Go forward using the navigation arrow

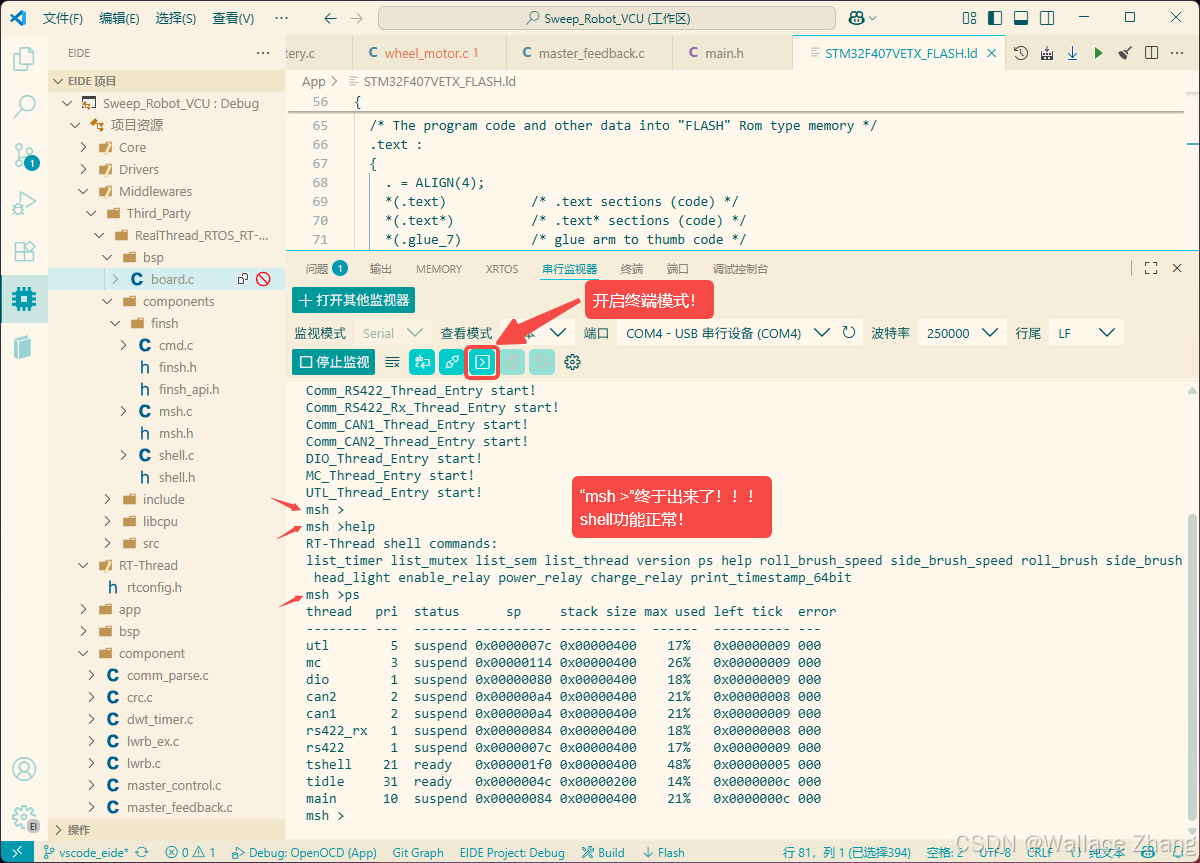[x=357, y=18]
